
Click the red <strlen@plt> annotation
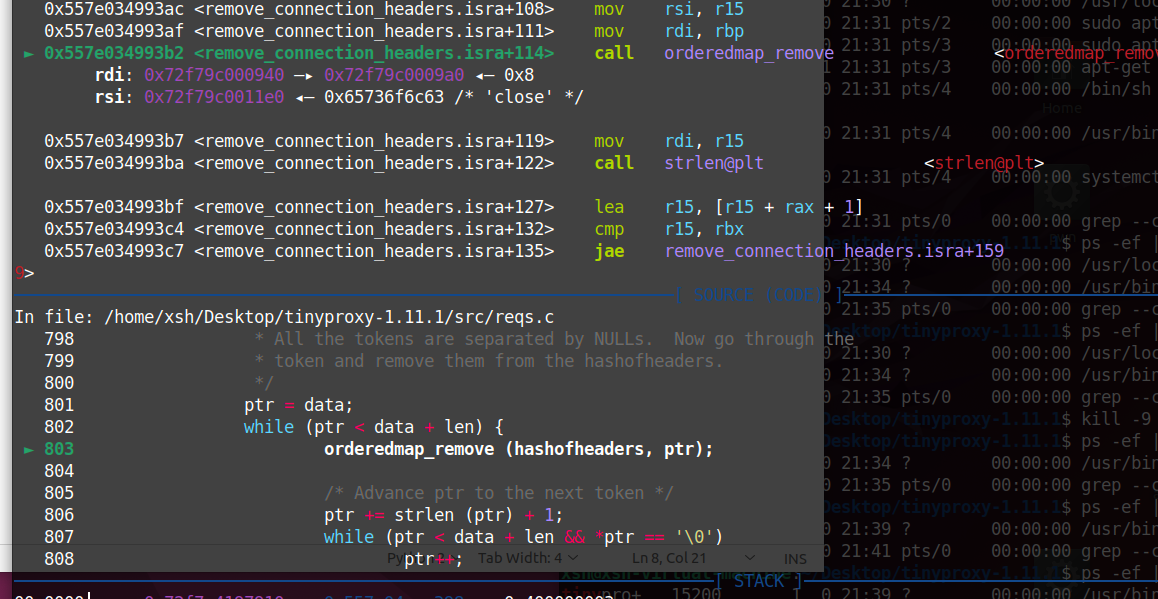tap(984, 163)
